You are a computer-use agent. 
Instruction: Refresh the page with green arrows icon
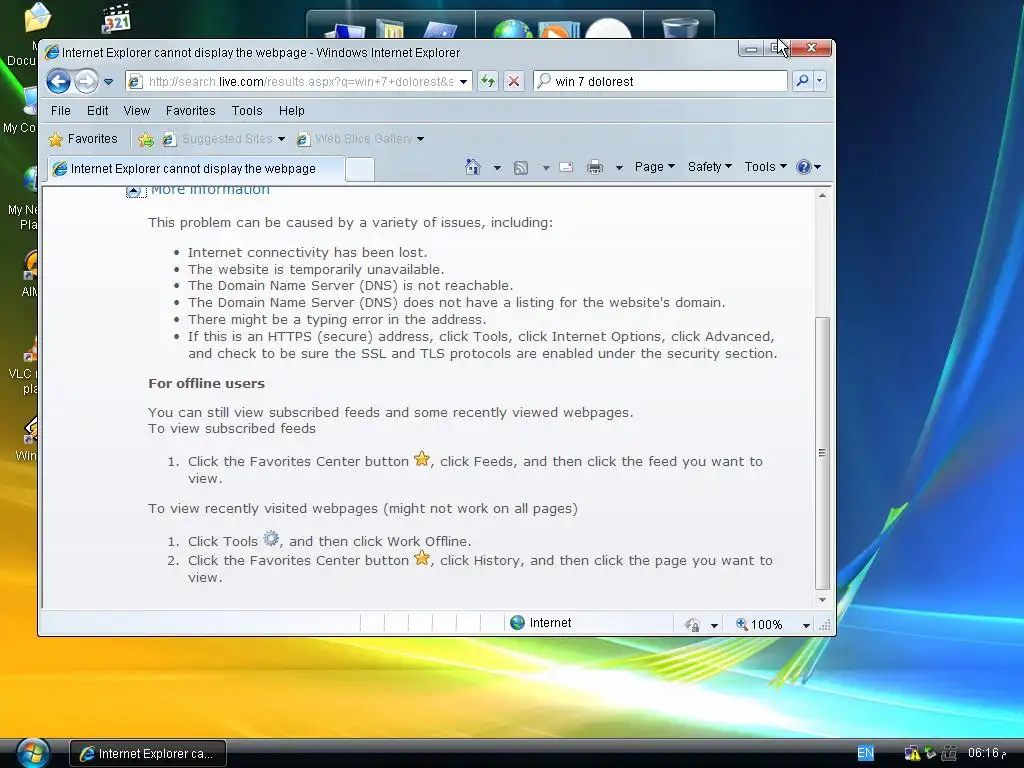[488, 82]
